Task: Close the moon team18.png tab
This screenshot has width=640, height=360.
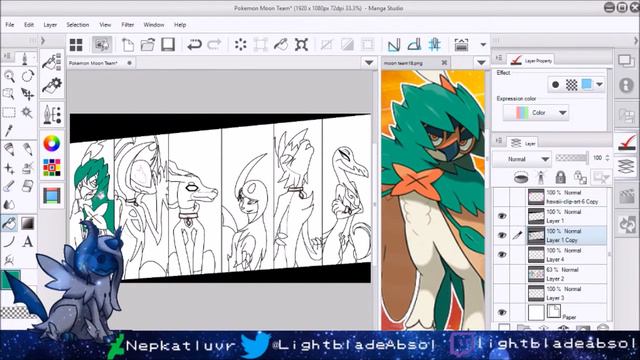Action: click(444, 62)
